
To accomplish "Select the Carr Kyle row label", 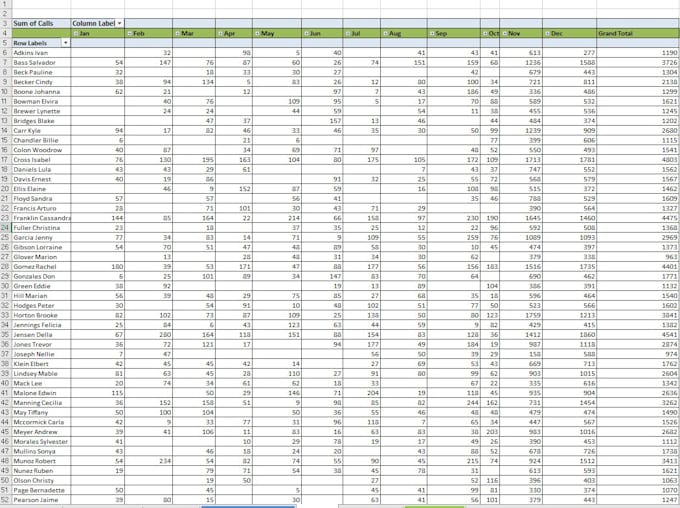I will 41,130.
